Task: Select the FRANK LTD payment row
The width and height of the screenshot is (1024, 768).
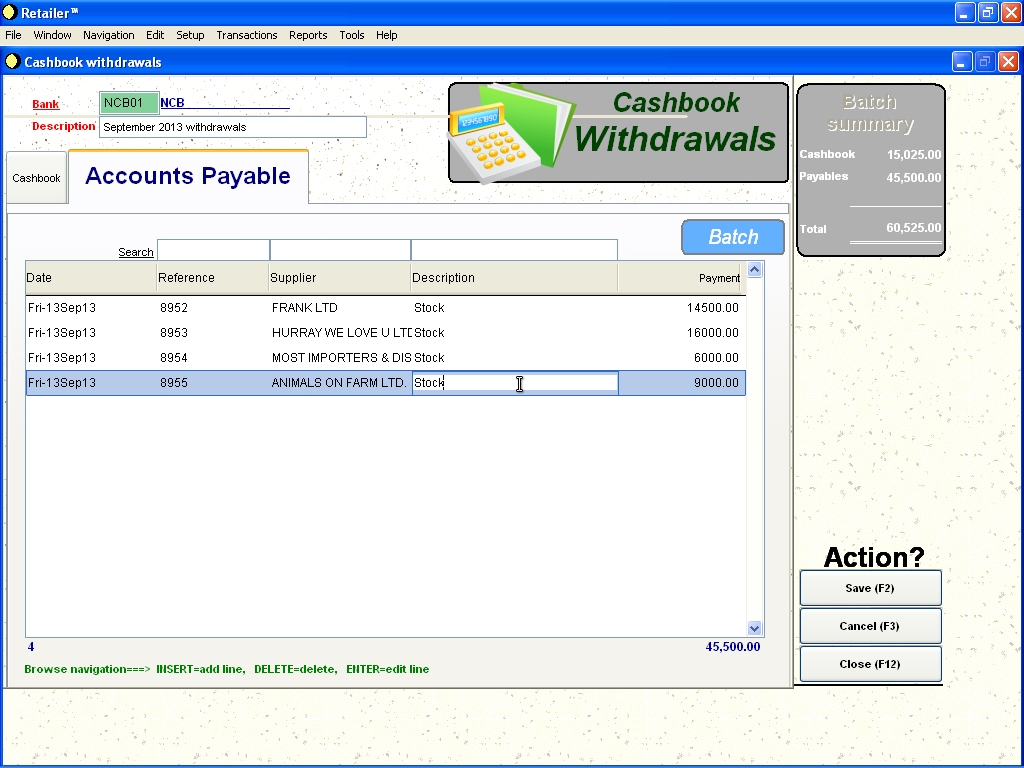Action: [385, 308]
